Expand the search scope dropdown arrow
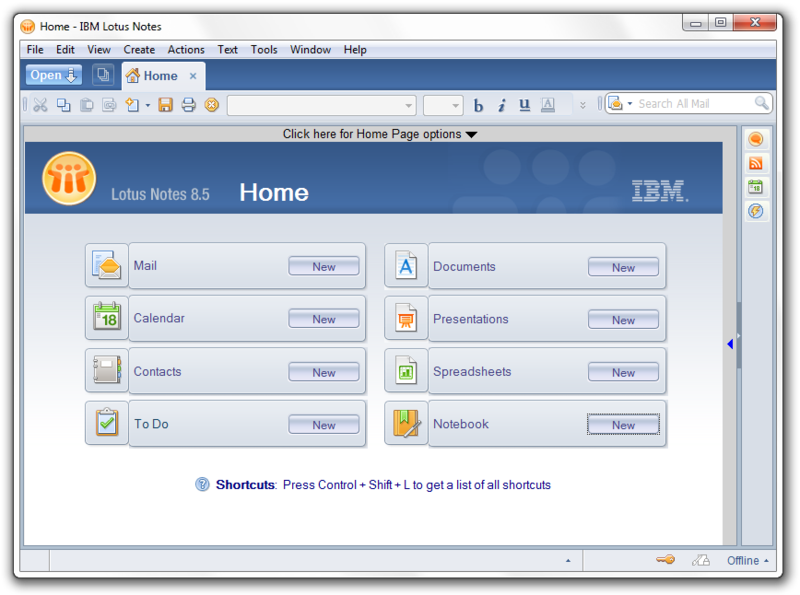The height and width of the screenshot is (595, 800). click(630, 104)
